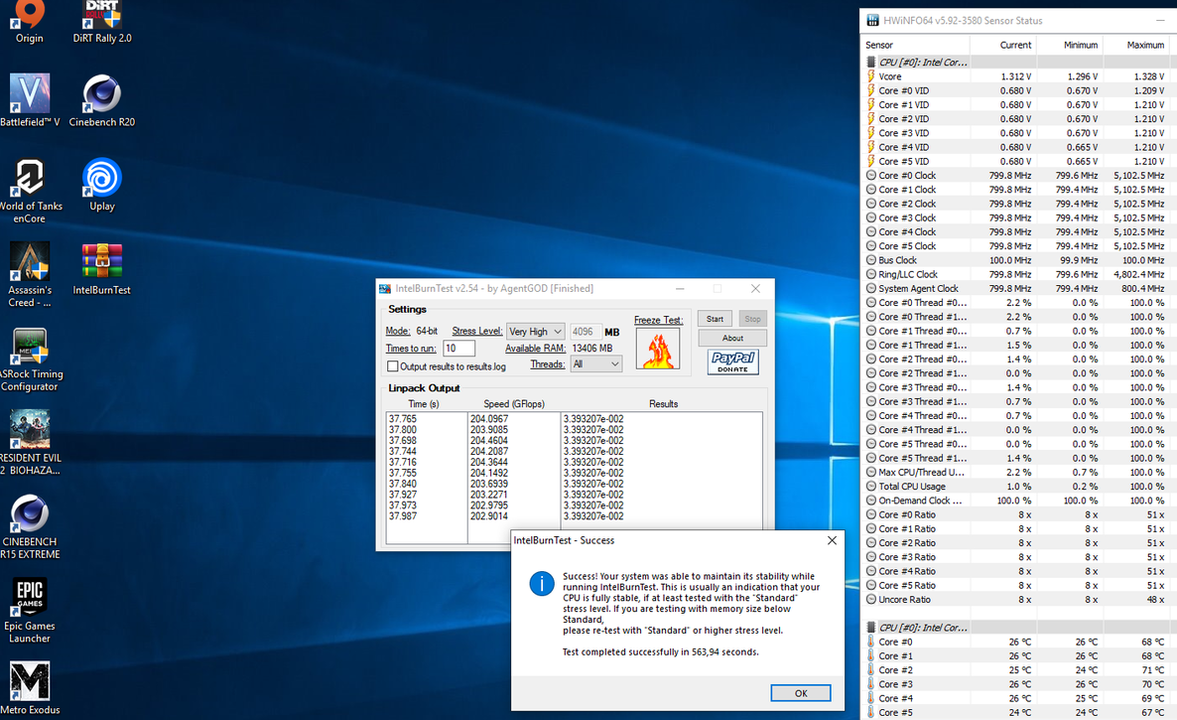This screenshot has height=720, width=1177.
Task: Click the Linpack speed value 204.0967
Action: 489,419
